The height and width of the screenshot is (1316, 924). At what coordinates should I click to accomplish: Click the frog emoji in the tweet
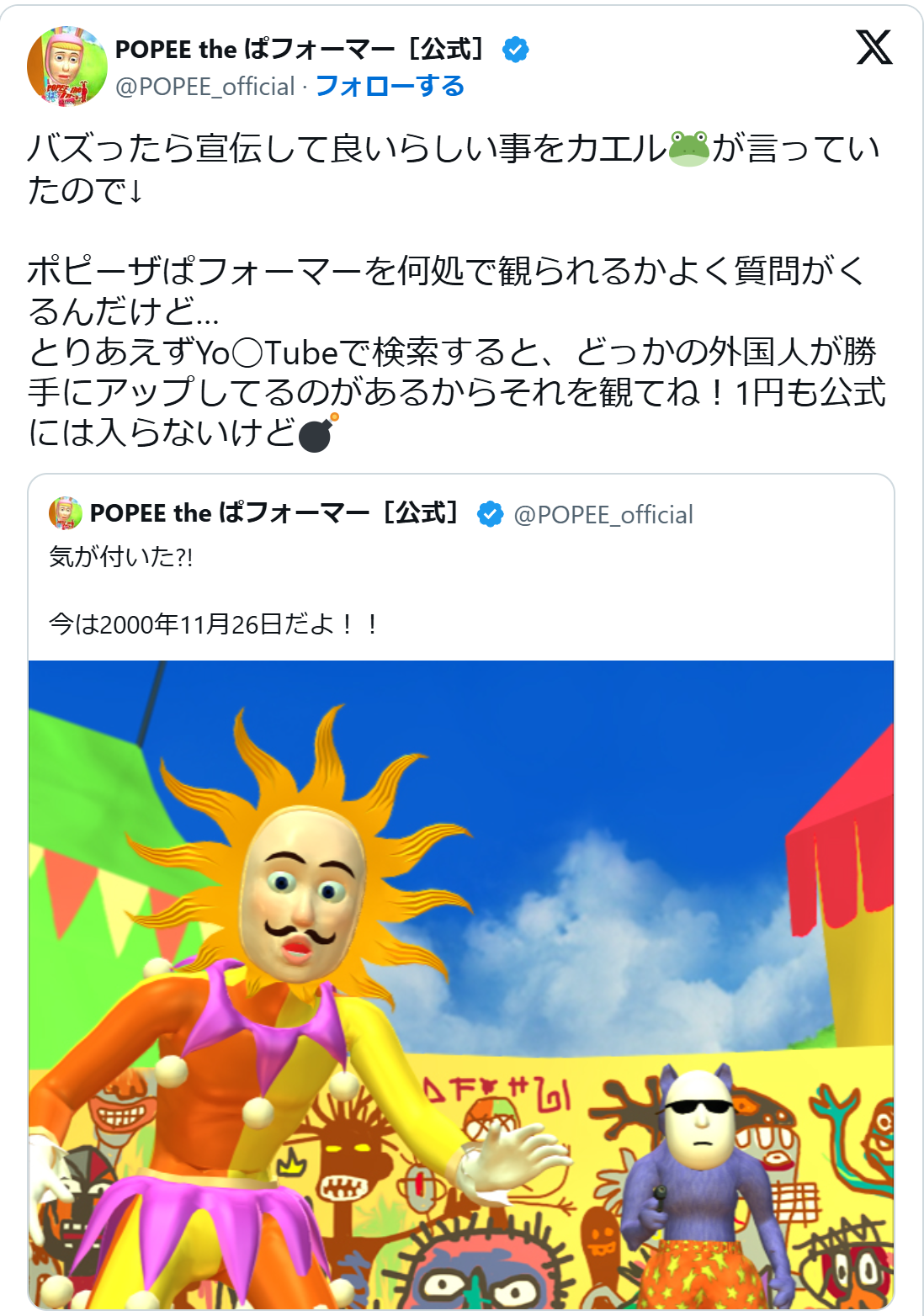coord(689,149)
